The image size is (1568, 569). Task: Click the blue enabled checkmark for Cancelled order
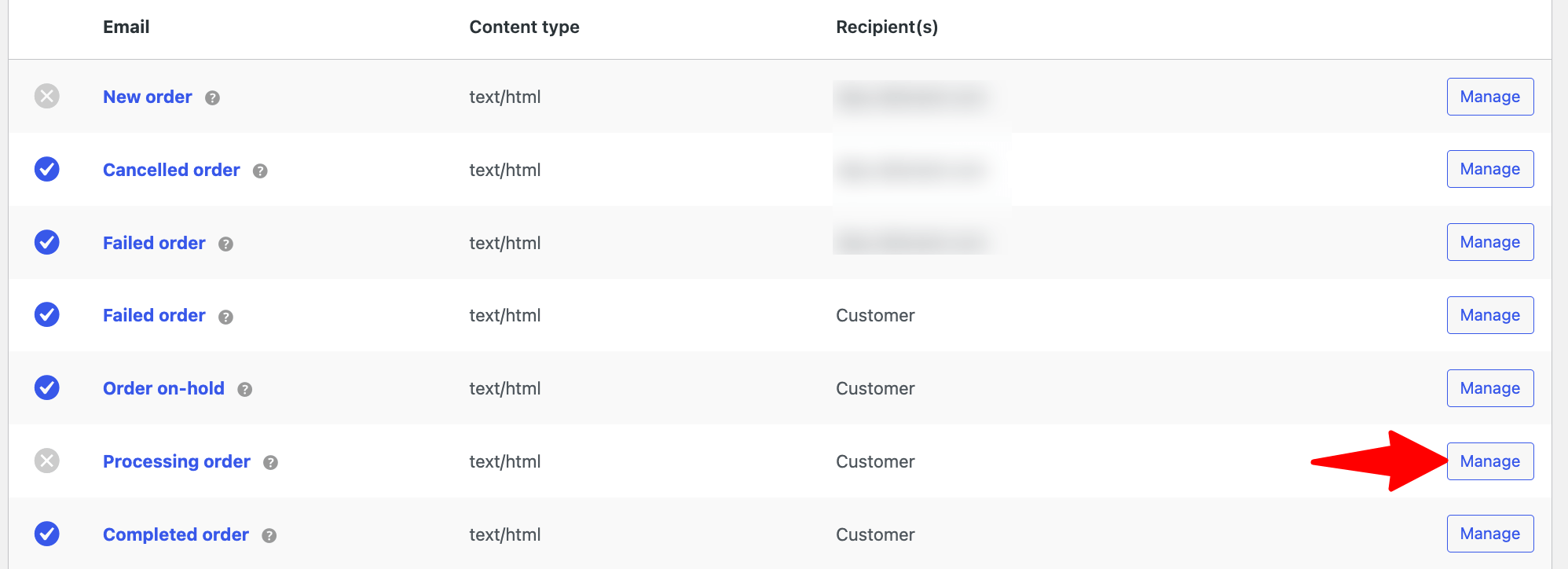click(47, 169)
